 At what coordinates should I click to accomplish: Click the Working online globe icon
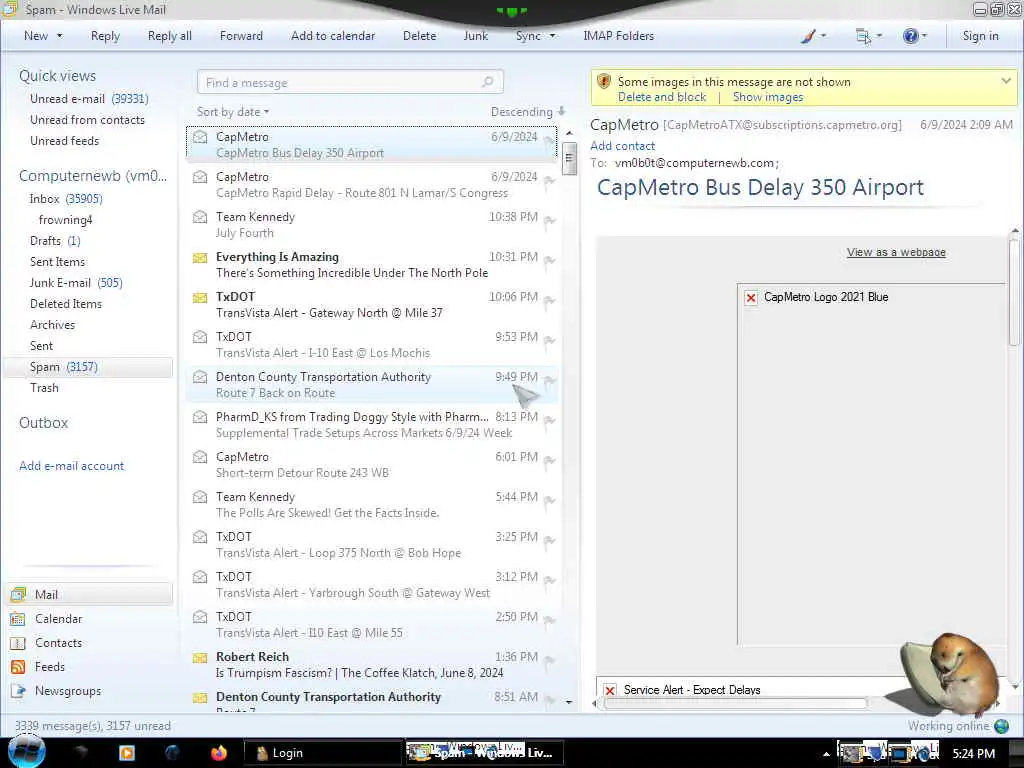1001,726
